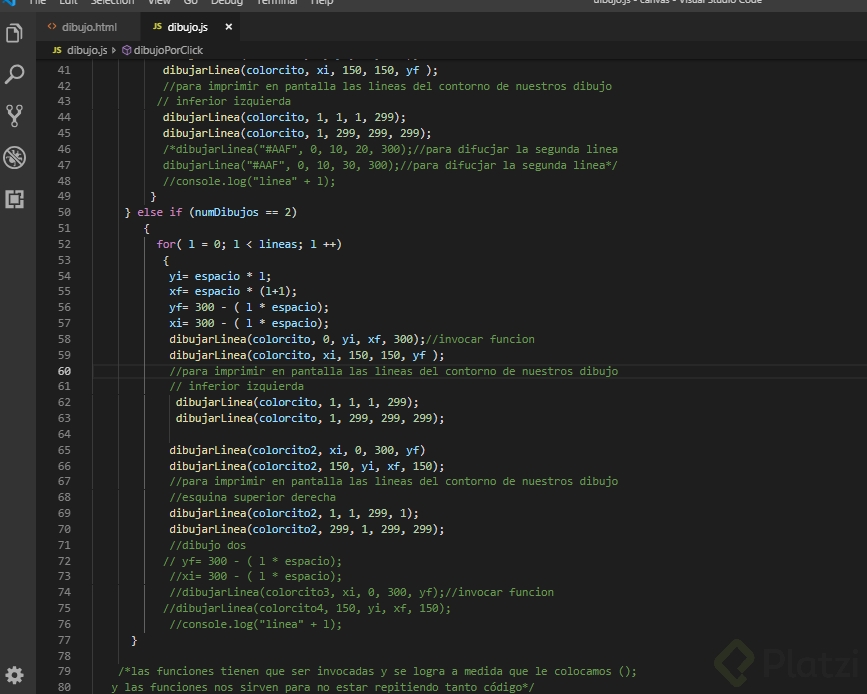Close the dibujo.js tab
This screenshot has height=694, width=867.
point(228,27)
